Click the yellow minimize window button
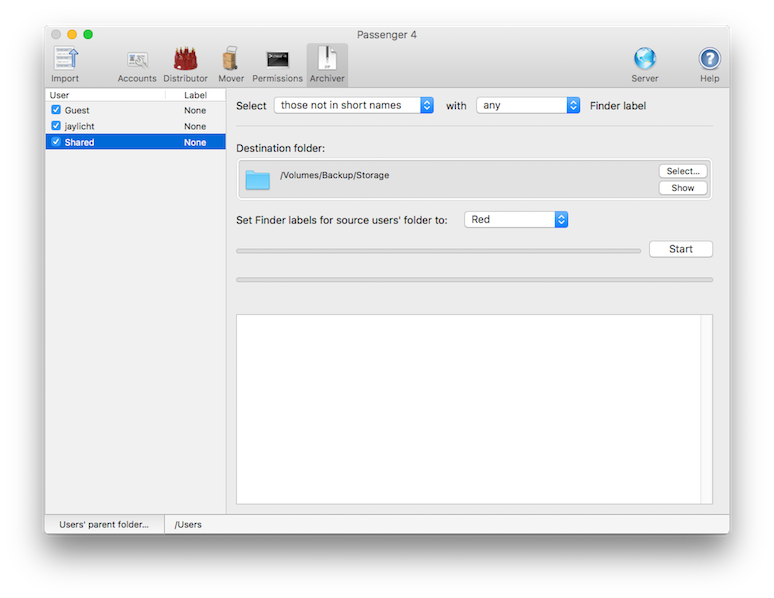 coord(72,34)
